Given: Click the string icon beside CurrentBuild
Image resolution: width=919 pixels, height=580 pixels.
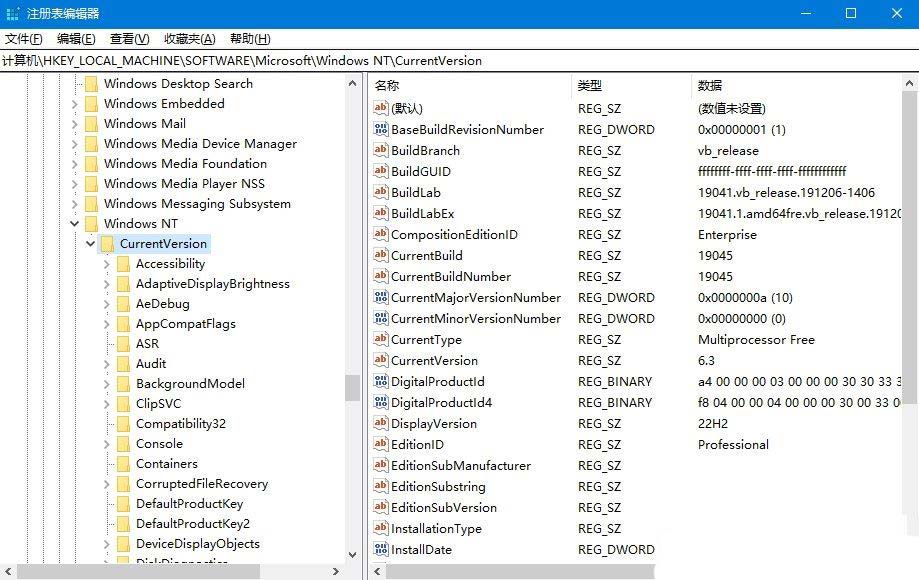Looking at the screenshot, I should 380,255.
